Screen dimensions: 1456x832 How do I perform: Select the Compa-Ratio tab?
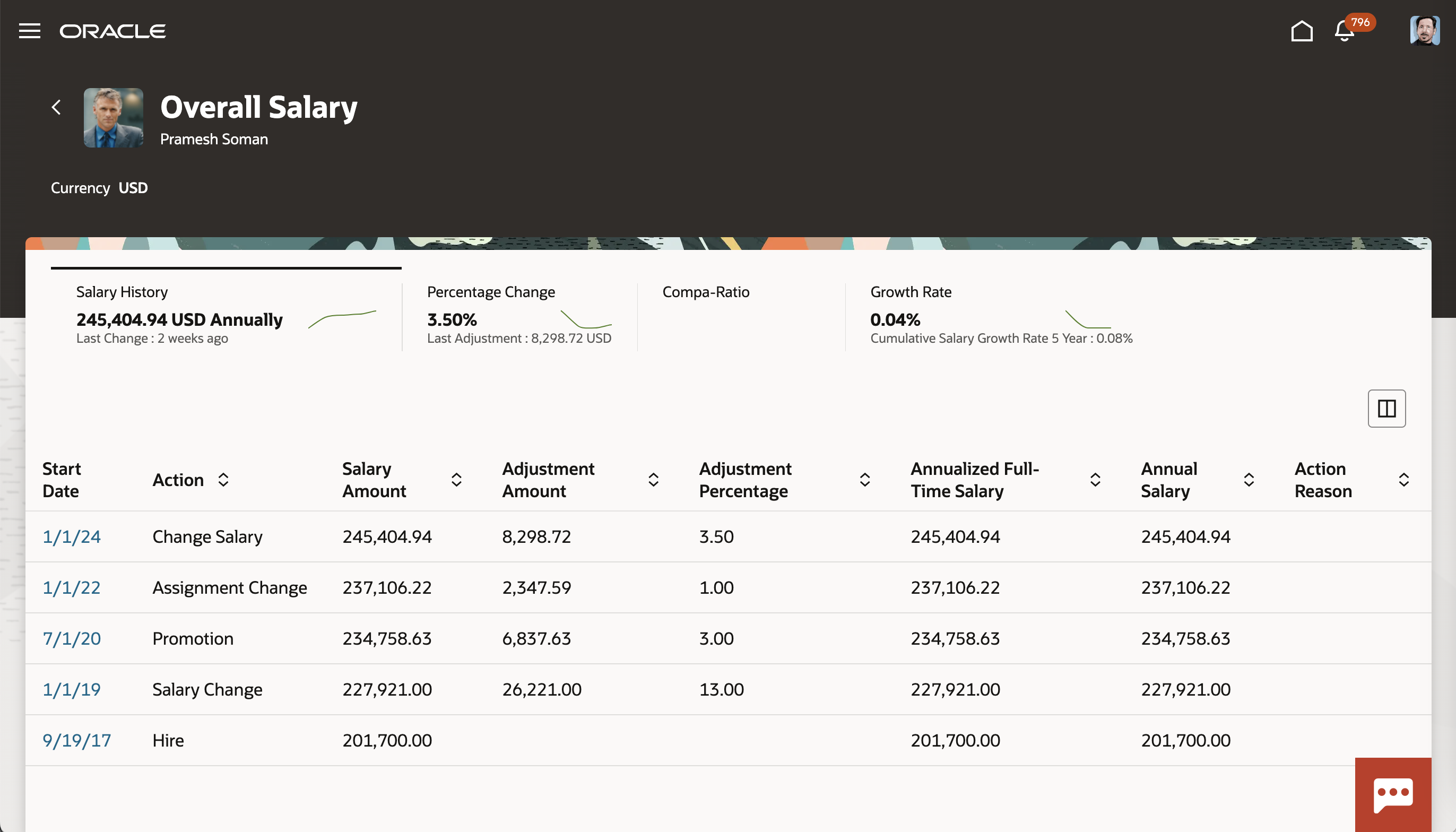pos(706,292)
